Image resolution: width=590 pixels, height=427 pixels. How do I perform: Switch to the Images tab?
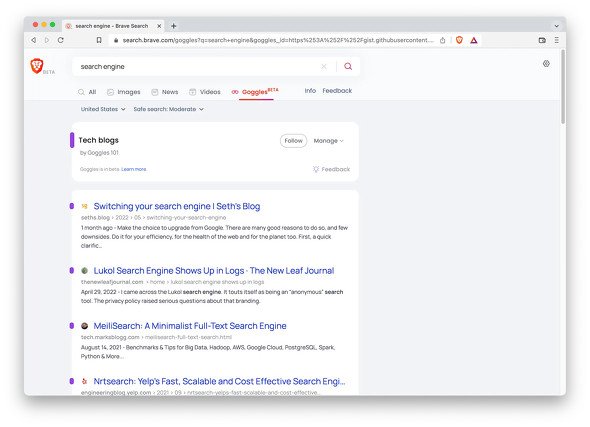click(x=124, y=92)
